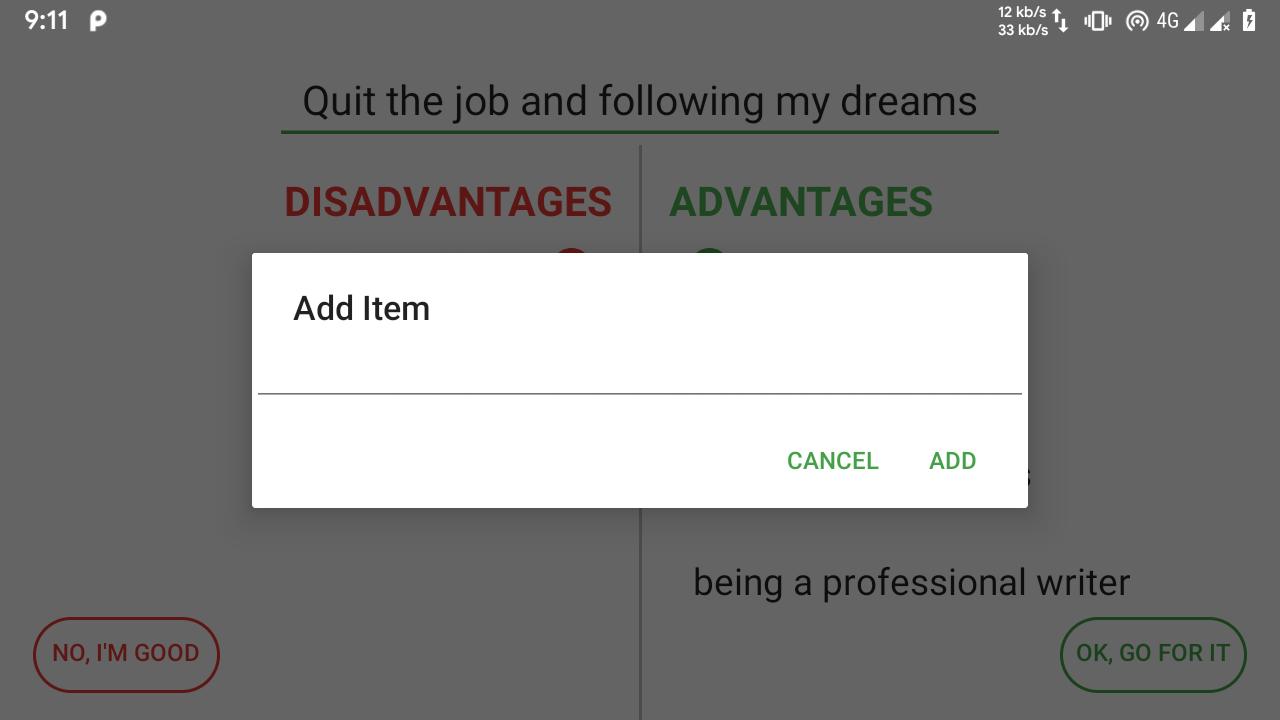Screen dimensions: 1280x720
Task: Tap the P app icon in status bar
Action: click(x=98, y=21)
